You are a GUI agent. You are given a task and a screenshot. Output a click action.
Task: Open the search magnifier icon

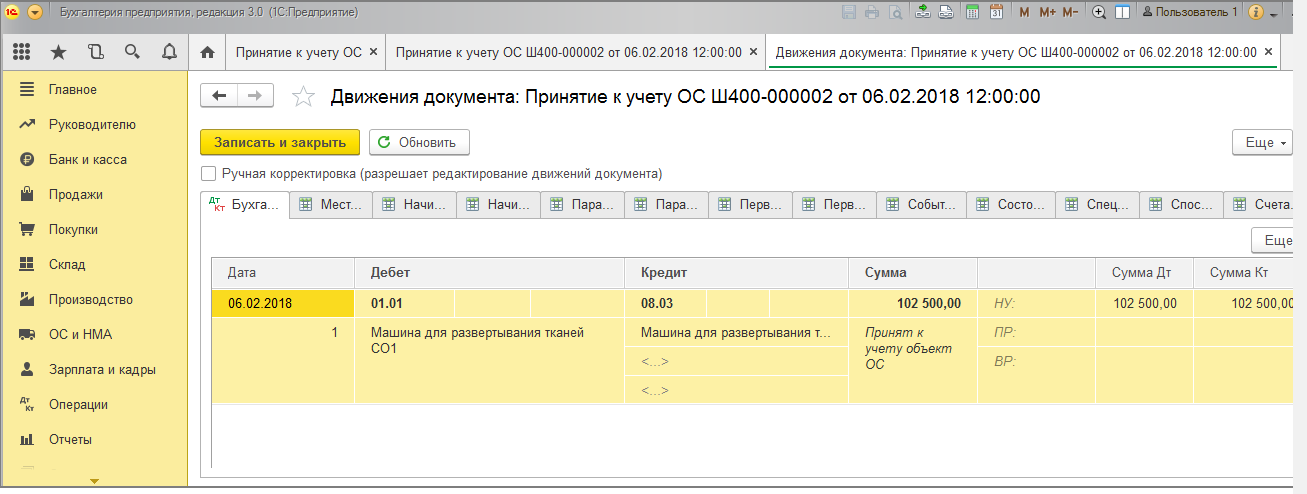(x=132, y=51)
